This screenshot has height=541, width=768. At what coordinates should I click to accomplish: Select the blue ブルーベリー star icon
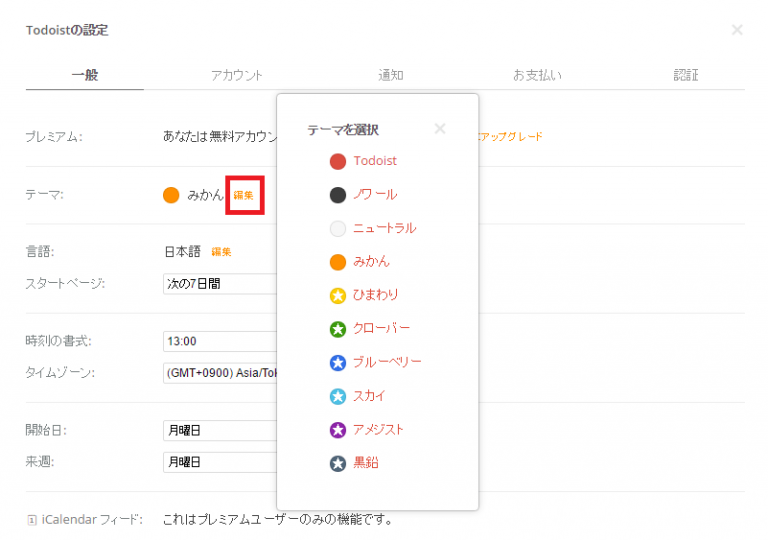click(x=338, y=362)
